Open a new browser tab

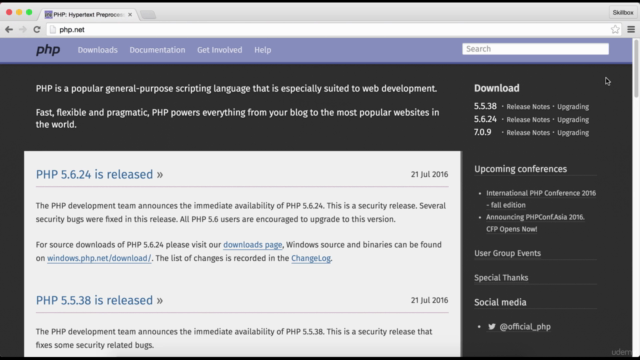(x=148, y=15)
